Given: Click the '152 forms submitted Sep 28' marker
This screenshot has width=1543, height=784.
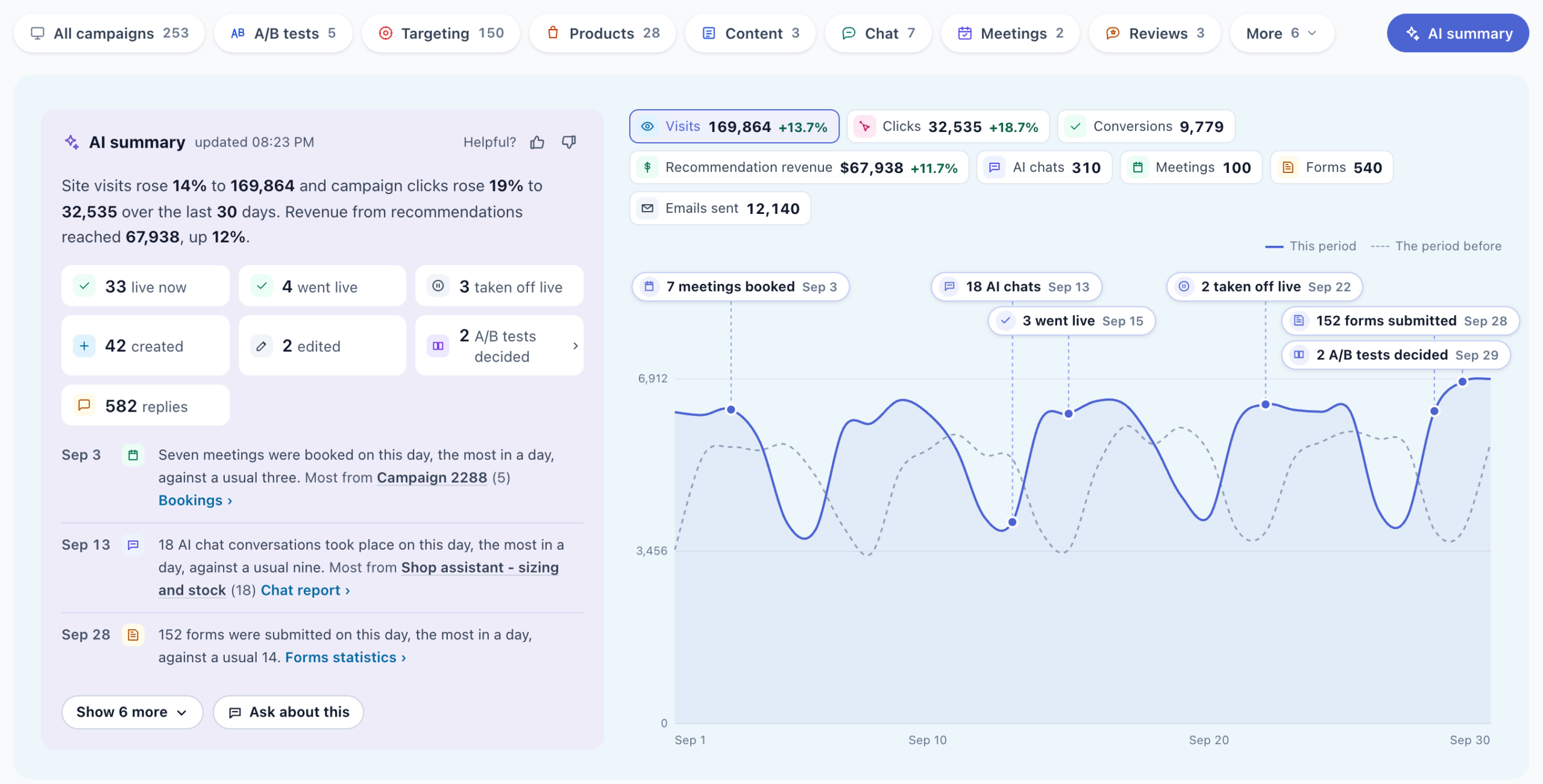Looking at the screenshot, I should click(x=1400, y=321).
